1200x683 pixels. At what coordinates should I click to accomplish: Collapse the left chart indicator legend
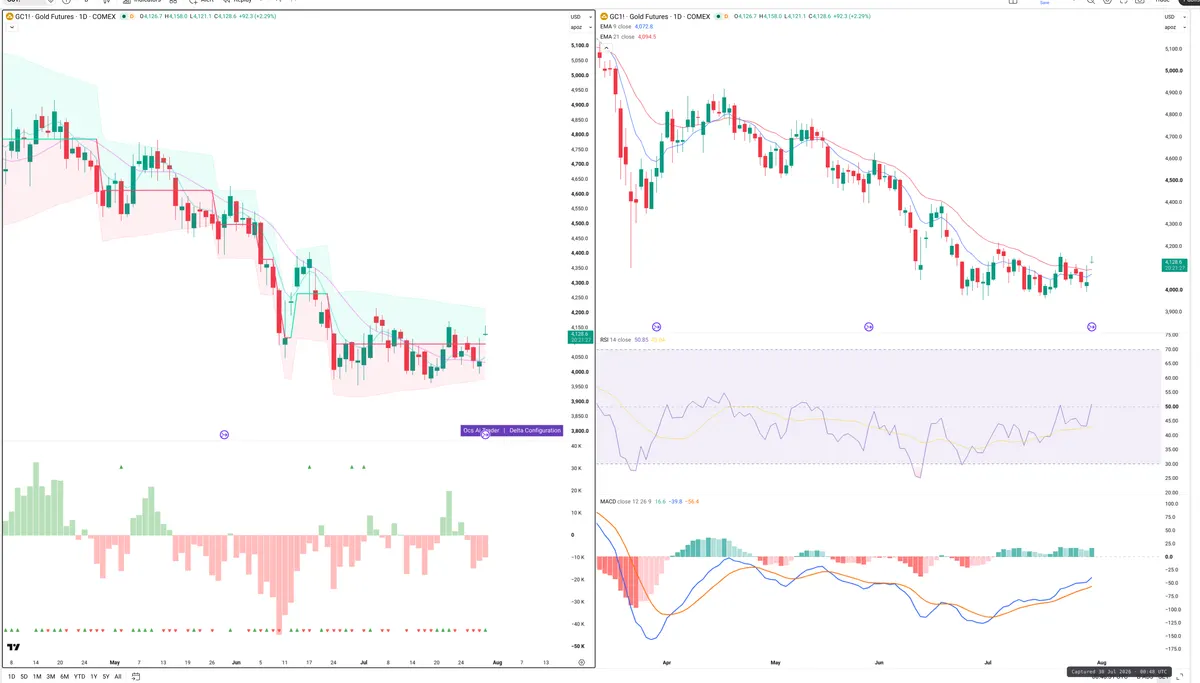pos(10,28)
